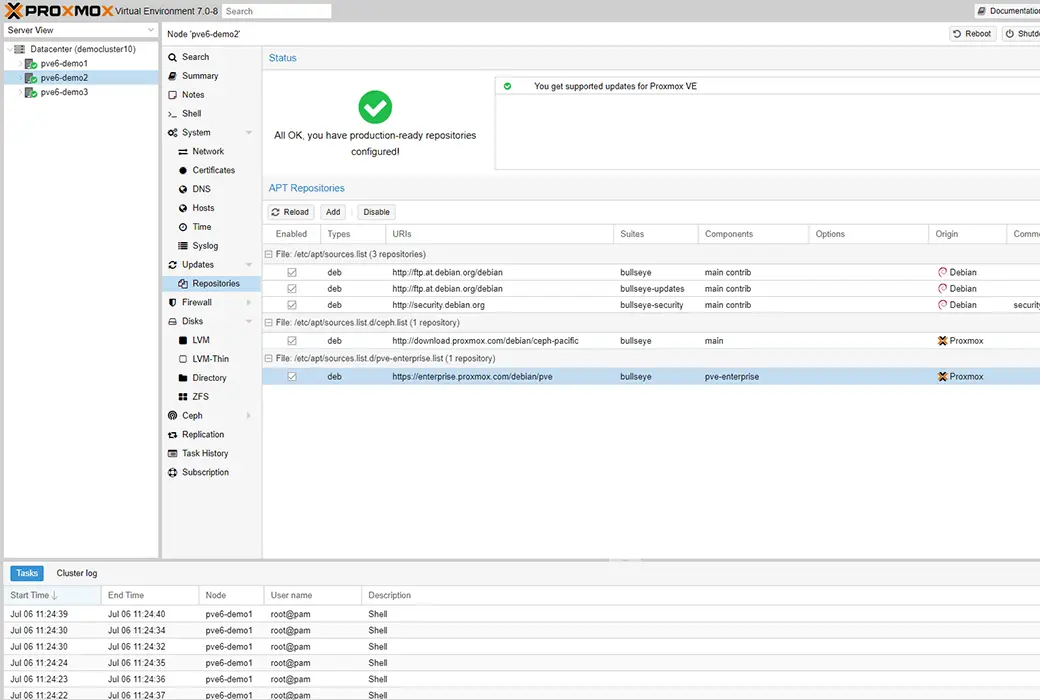Click the LVM square icon
1040x700 pixels.
pyautogui.click(x=183, y=340)
